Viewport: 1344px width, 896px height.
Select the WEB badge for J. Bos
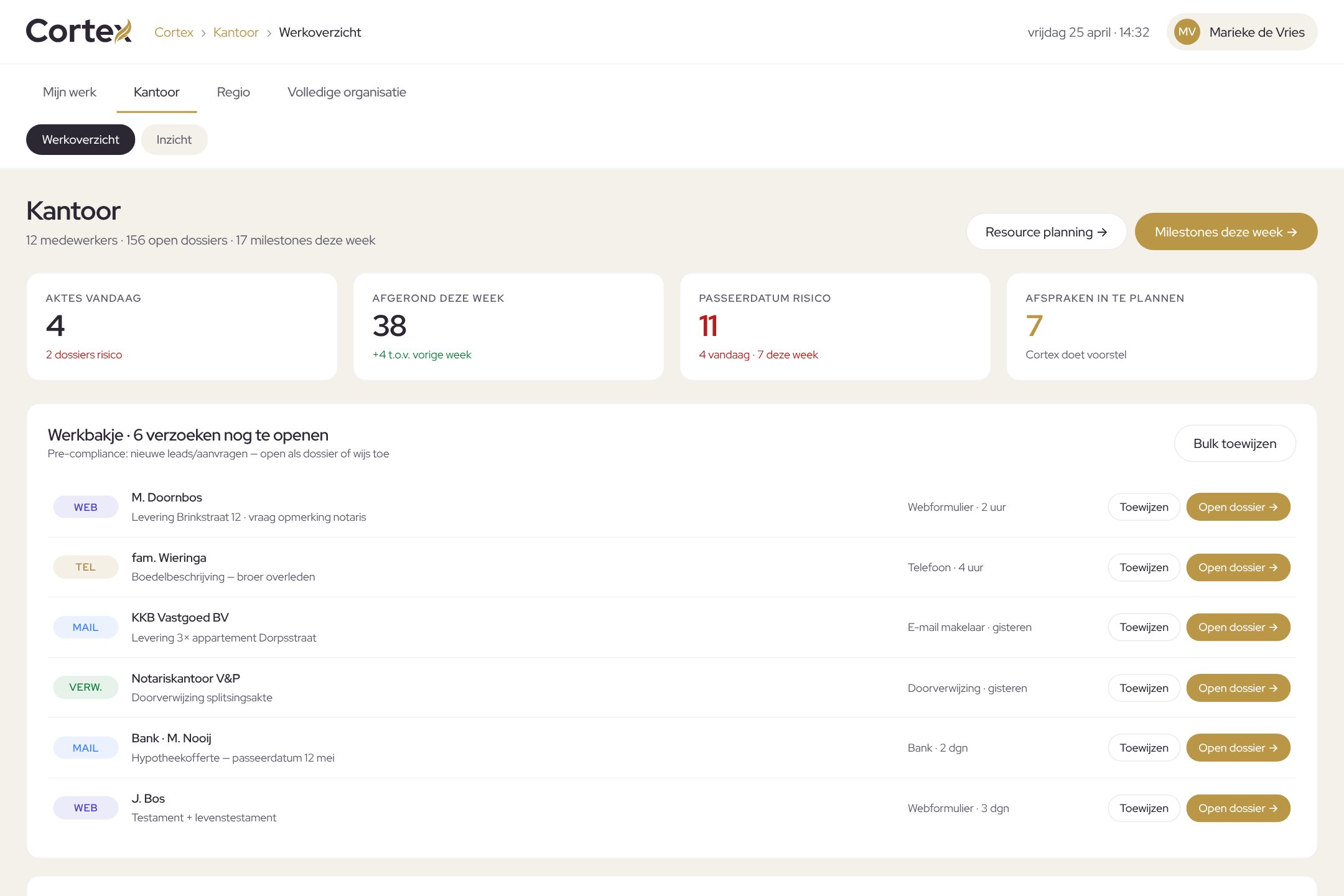point(86,808)
